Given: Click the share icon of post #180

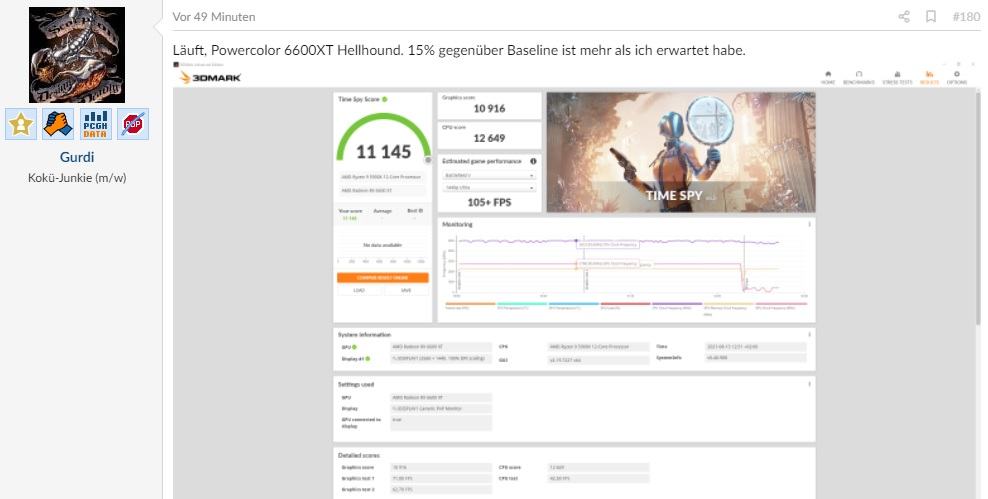Looking at the screenshot, I should 904,16.
